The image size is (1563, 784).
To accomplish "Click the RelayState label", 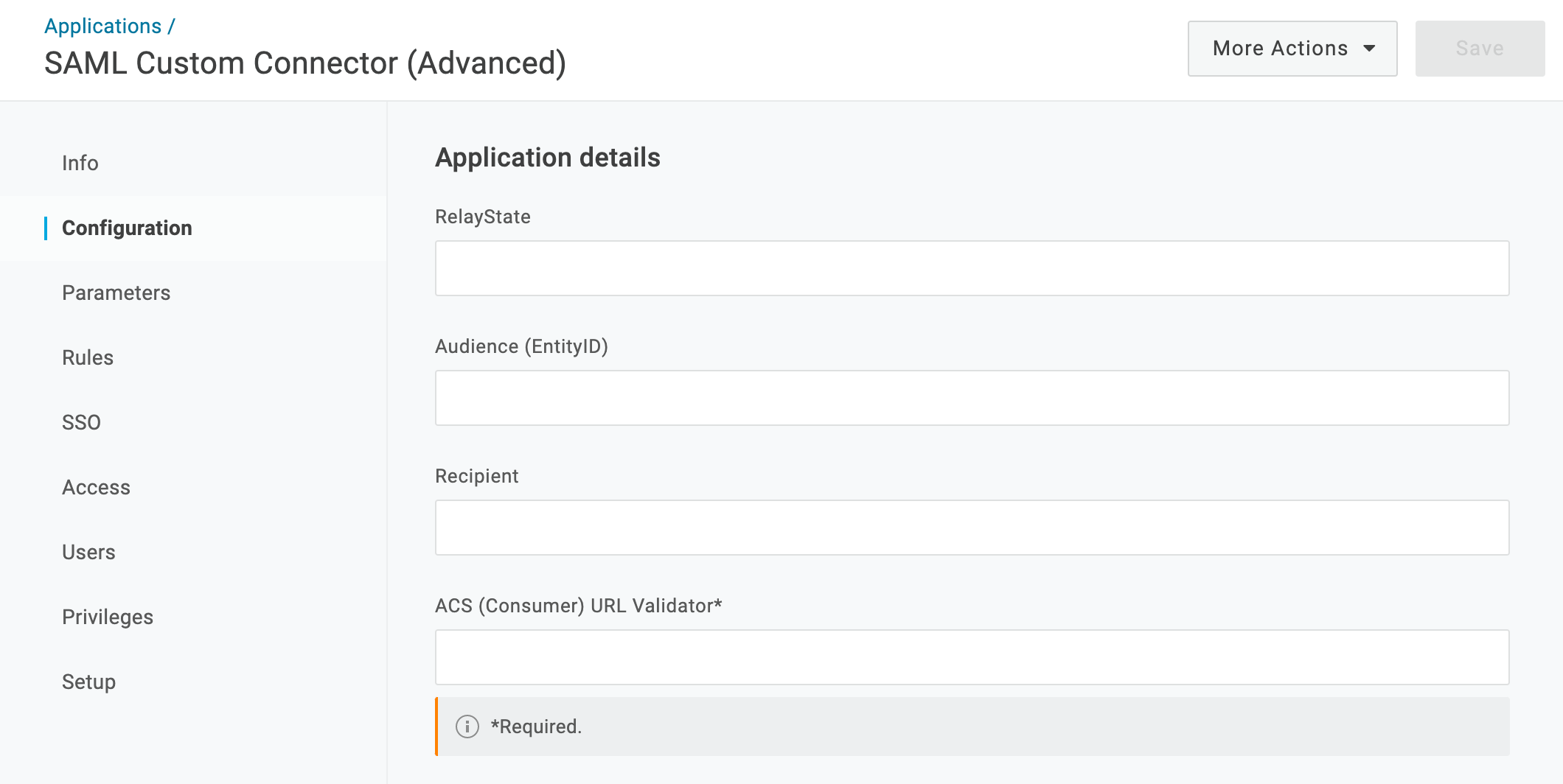I will coord(483,217).
